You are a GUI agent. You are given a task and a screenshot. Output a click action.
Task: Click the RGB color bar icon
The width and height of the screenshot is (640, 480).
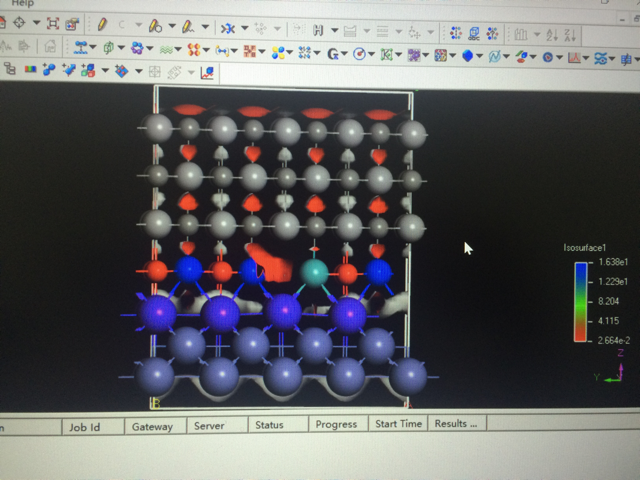[30, 69]
